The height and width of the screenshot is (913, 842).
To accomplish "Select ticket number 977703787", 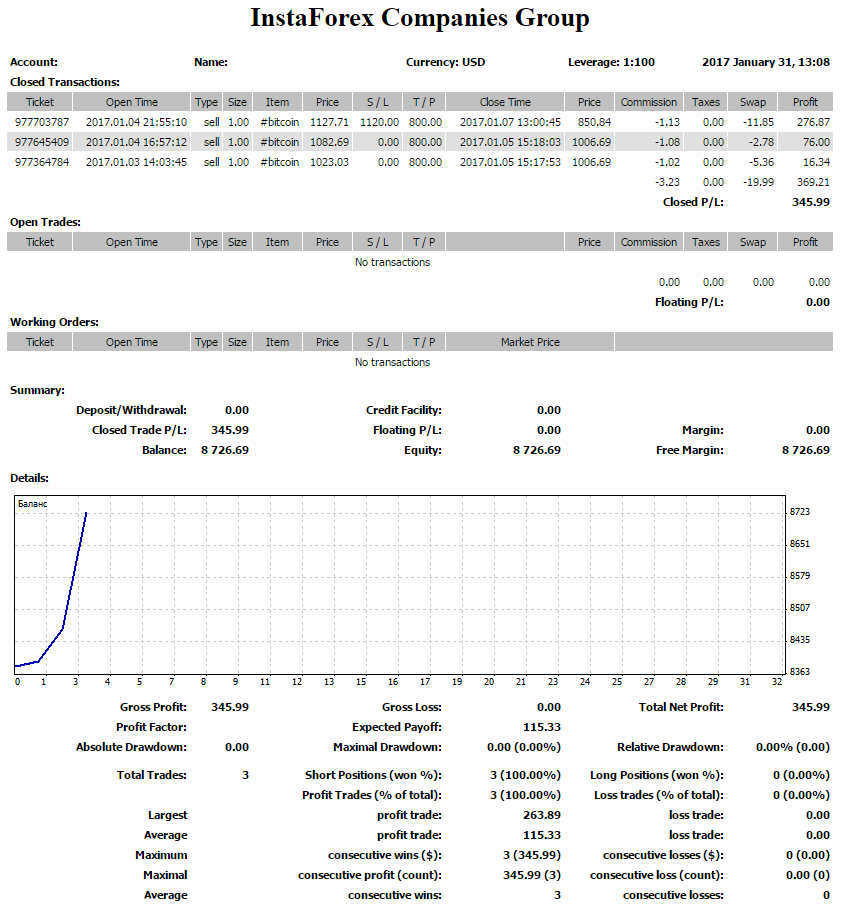I will coord(42,122).
